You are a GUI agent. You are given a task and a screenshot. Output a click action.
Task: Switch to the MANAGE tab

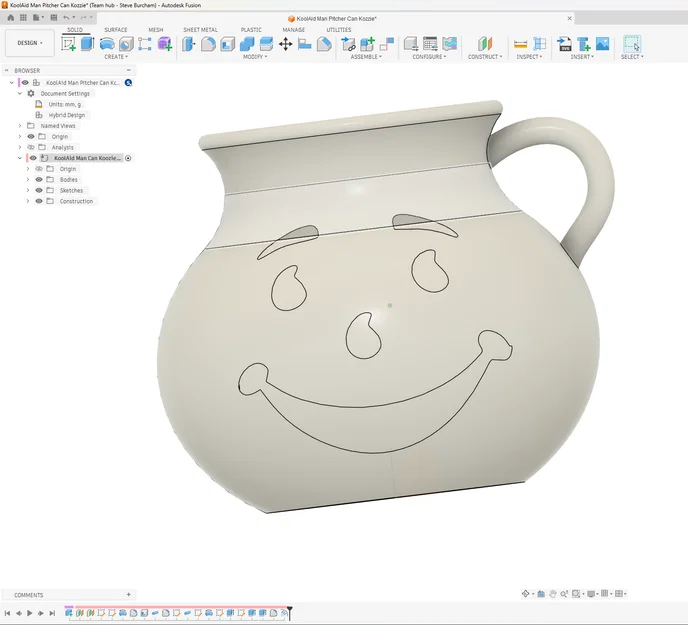point(294,30)
